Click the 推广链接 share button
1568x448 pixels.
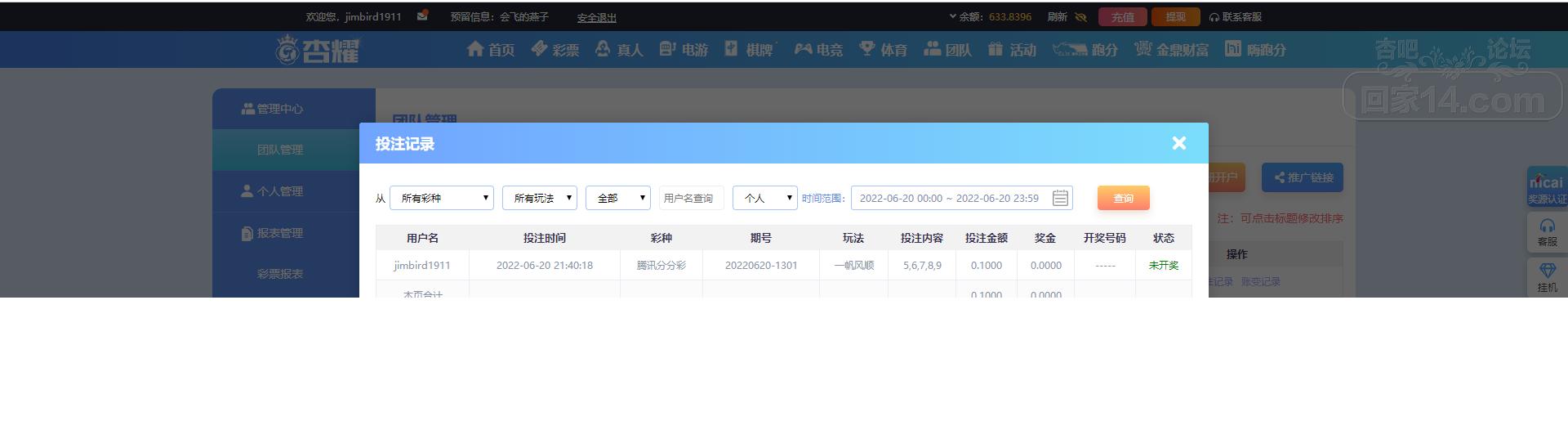click(x=1303, y=177)
